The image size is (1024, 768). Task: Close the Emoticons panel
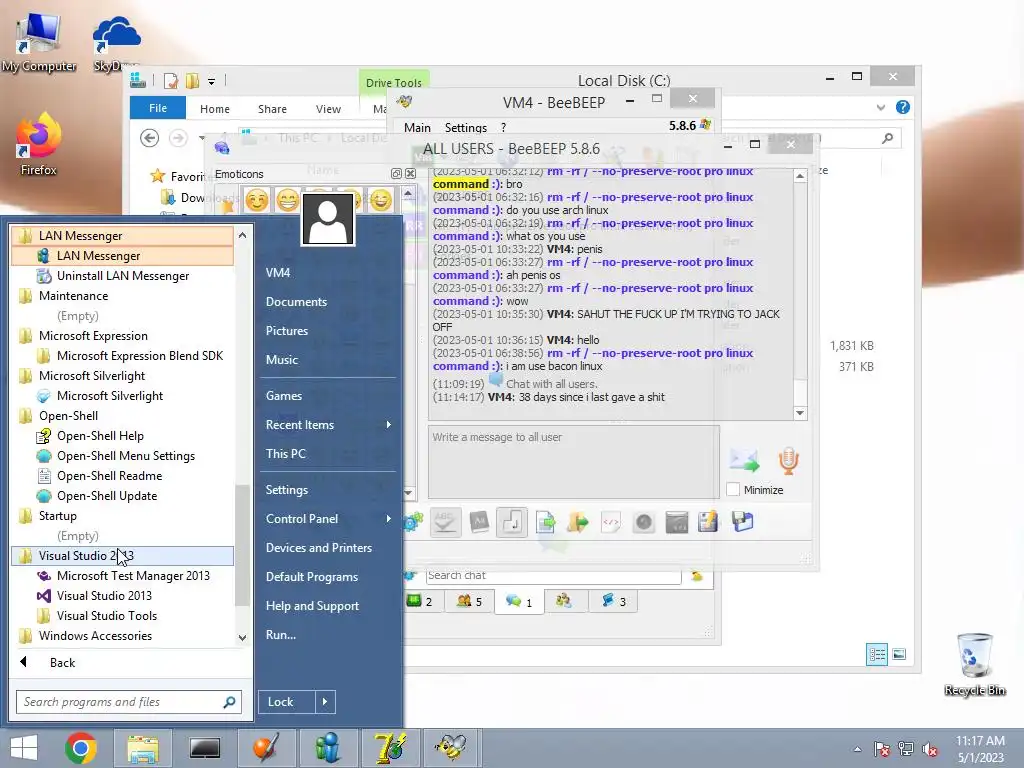(410, 174)
